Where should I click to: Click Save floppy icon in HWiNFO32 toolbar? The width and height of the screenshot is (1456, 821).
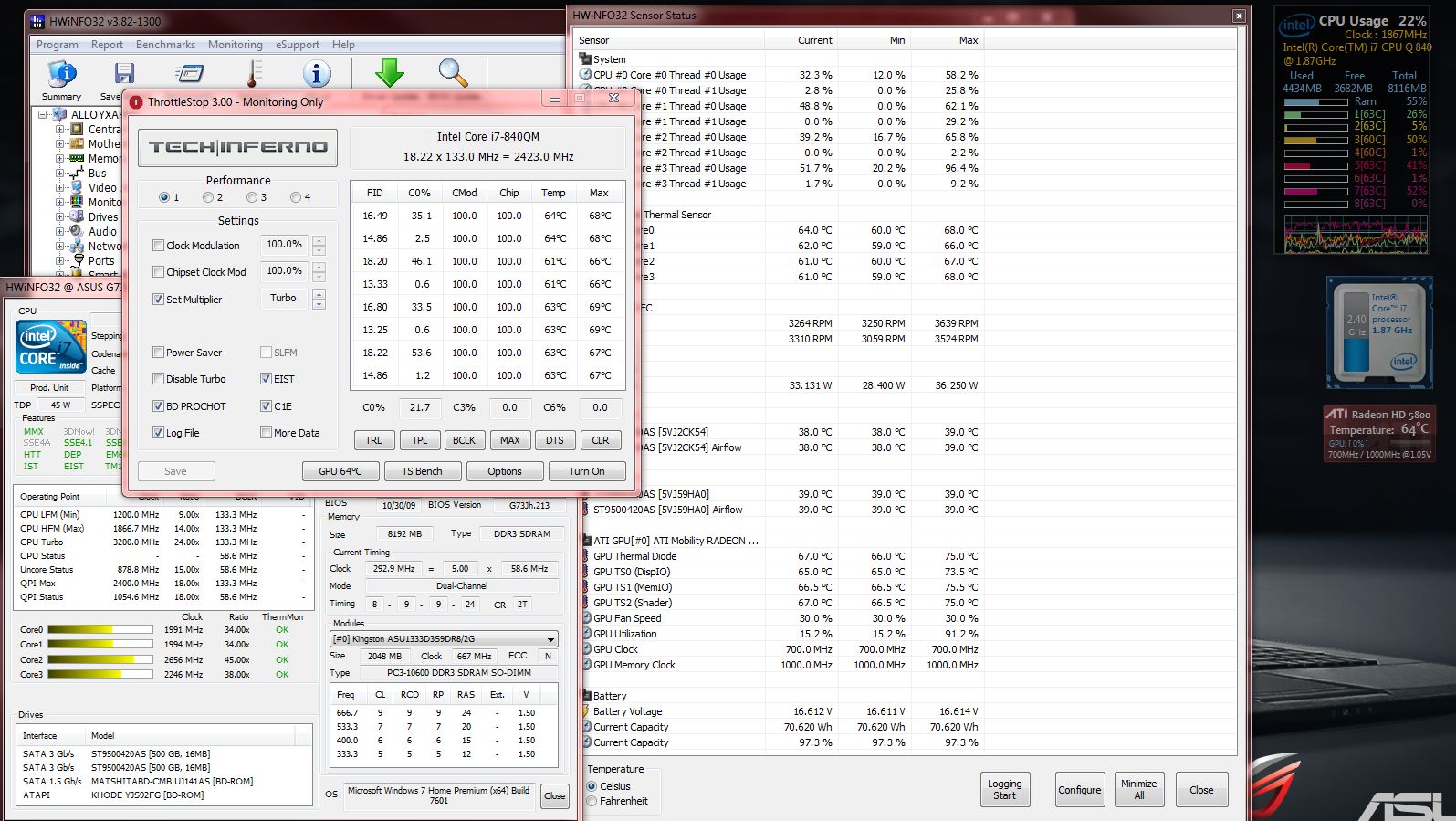[x=124, y=74]
